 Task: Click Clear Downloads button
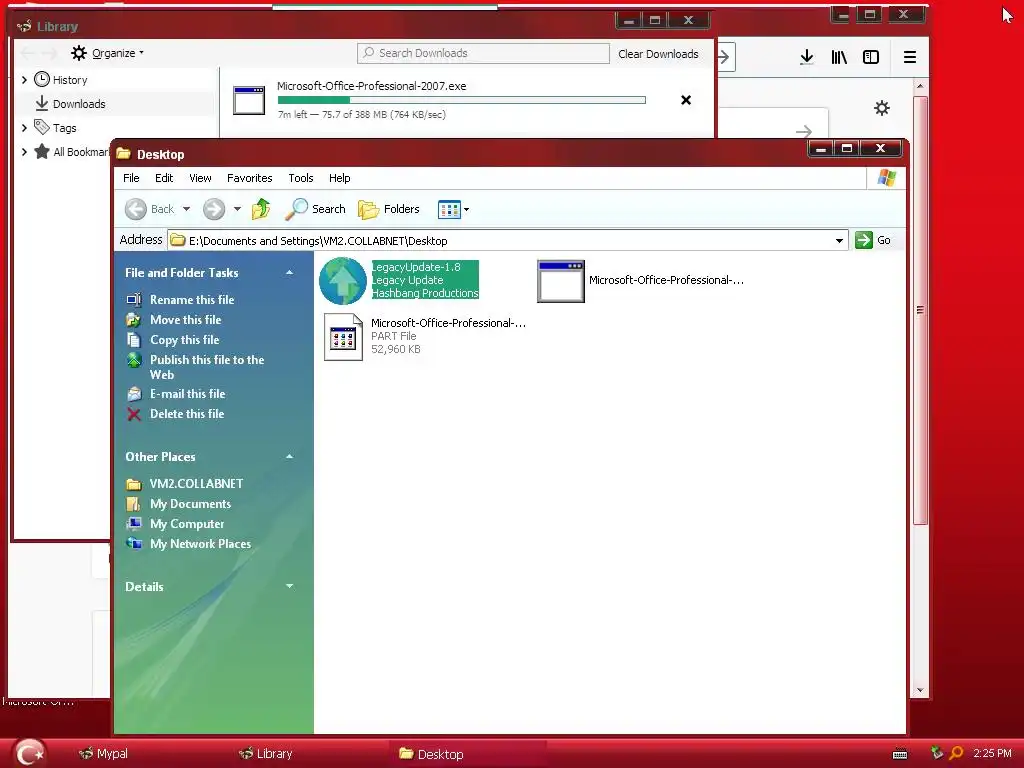658,54
